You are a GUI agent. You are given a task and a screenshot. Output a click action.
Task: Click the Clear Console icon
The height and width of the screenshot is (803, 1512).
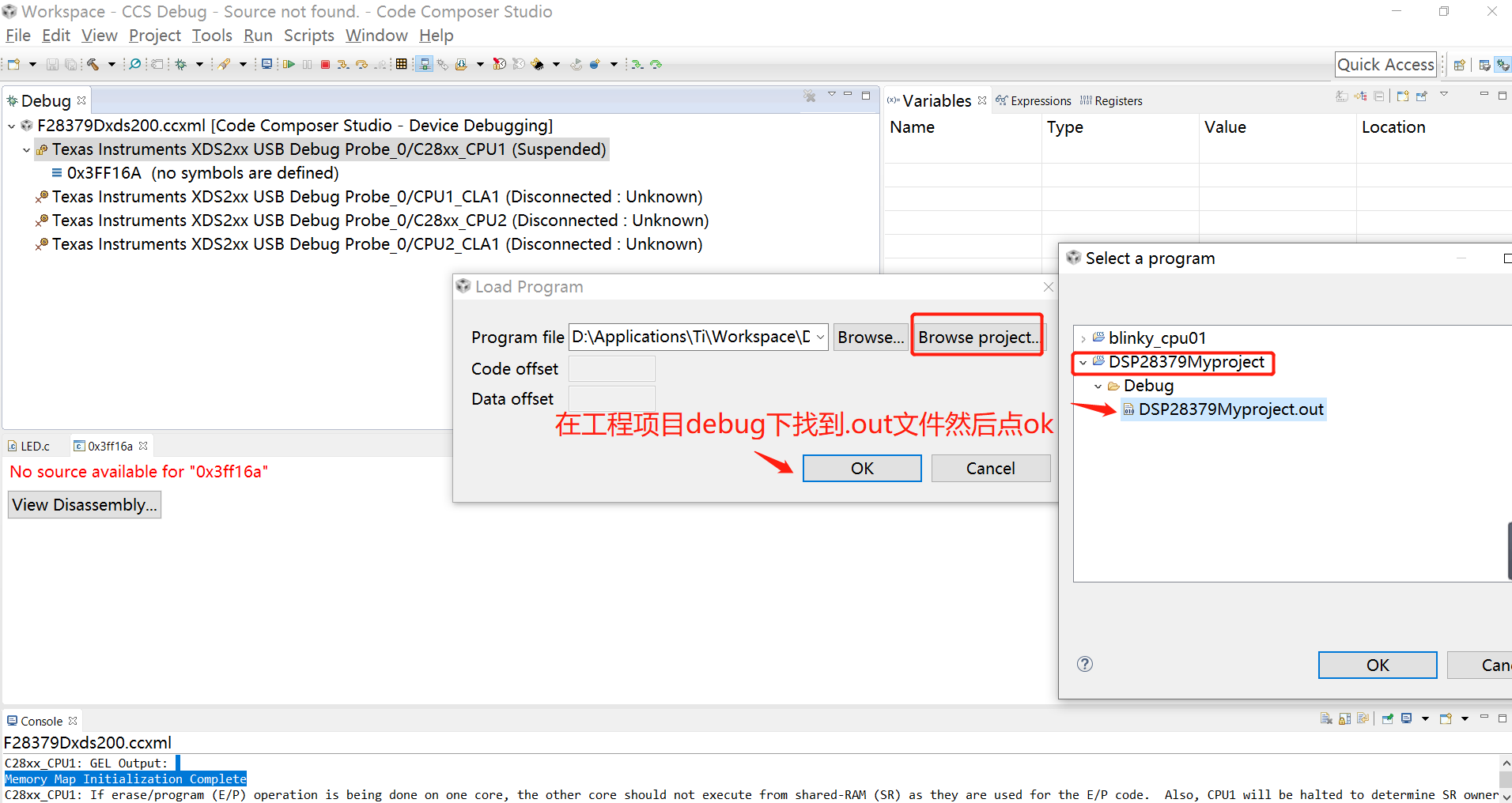[1326, 718]
